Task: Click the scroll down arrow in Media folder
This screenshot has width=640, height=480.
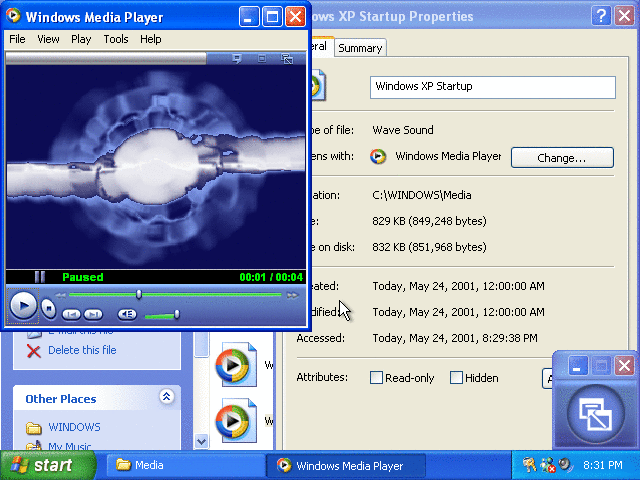Action: tap(201, 441)
